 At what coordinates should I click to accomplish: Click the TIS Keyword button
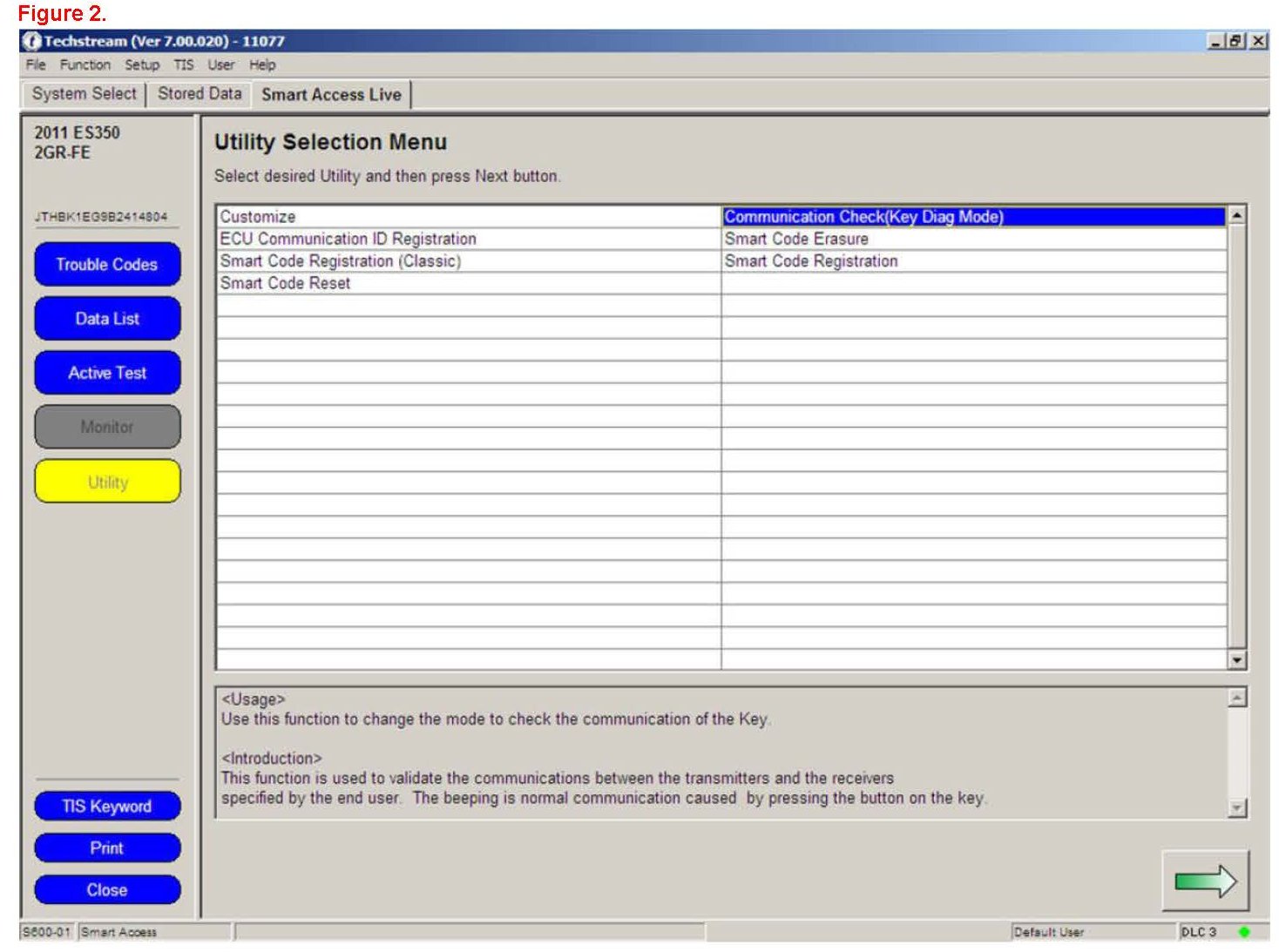tap(107, 807)
